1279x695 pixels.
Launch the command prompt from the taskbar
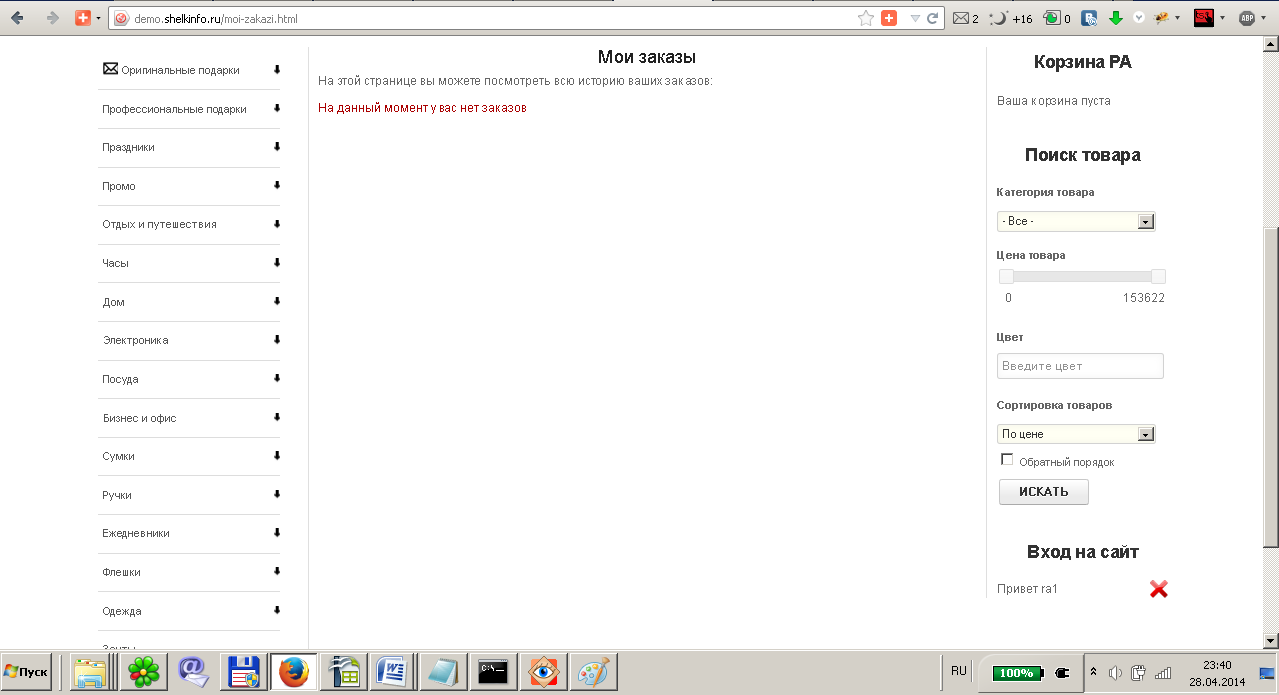point(494,672)
